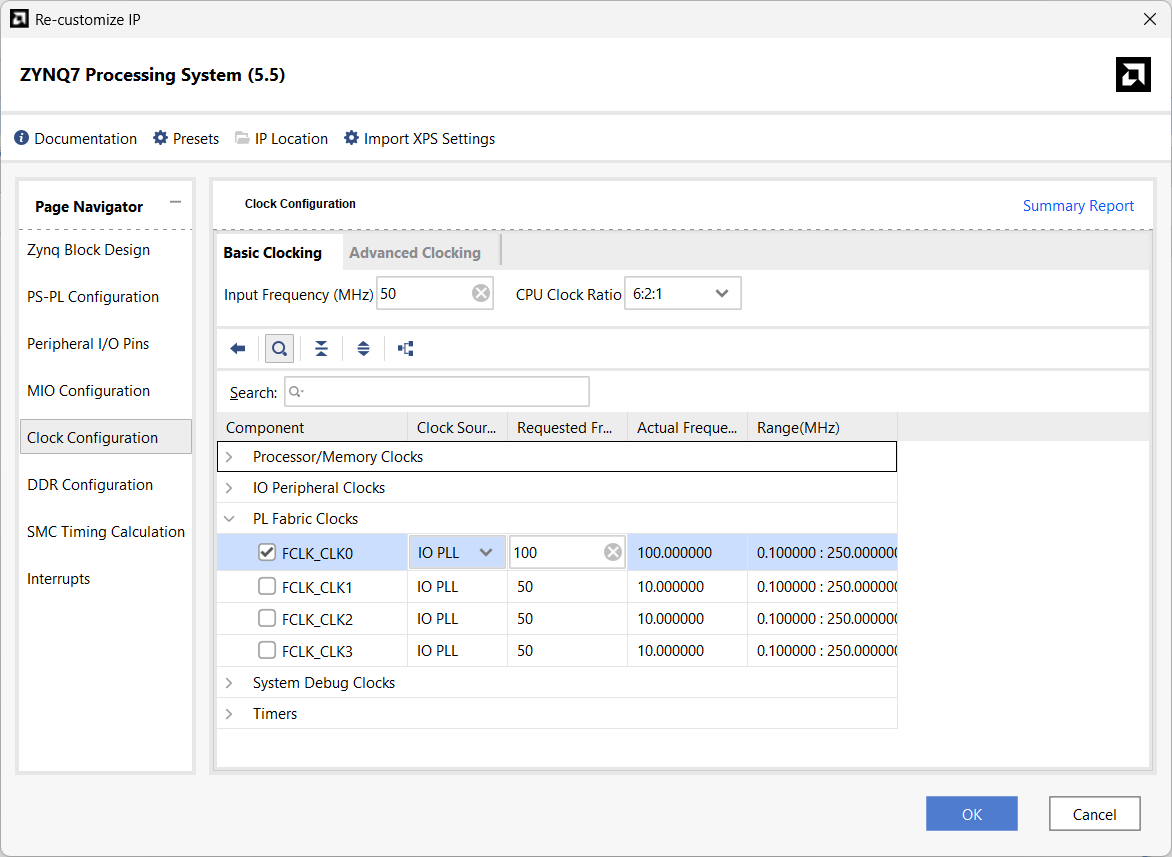Click the Documentation info icon

22,138
